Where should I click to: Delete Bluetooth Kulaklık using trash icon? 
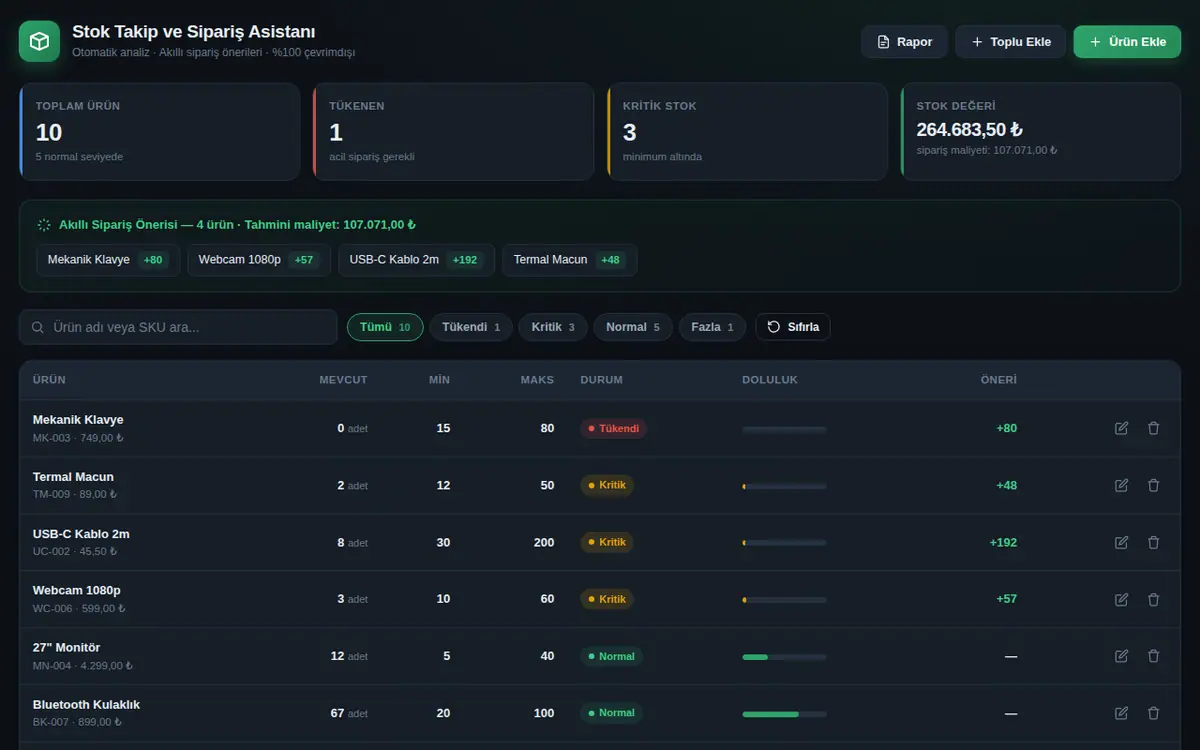pos(1154,713)
